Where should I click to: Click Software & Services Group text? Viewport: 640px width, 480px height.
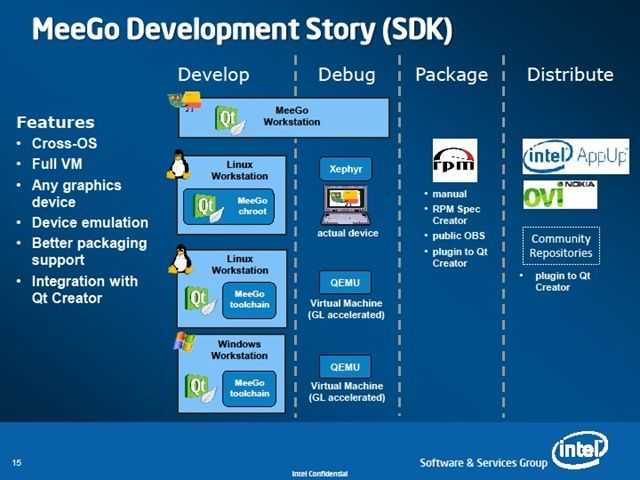click(x=484, y=463)
